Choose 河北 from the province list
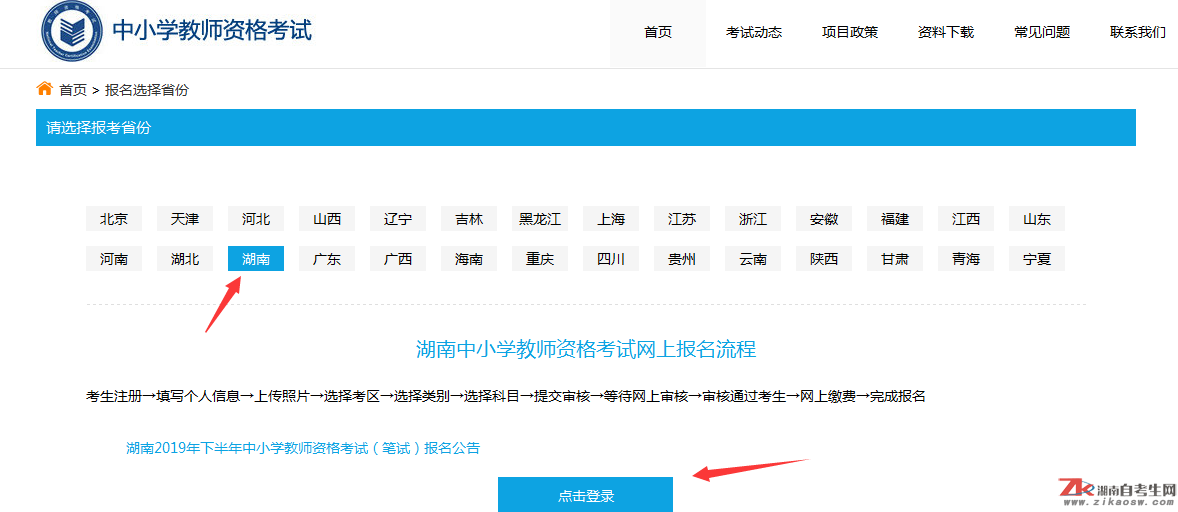The height and width of the screenshot is (512, 1178). point(255,219)
